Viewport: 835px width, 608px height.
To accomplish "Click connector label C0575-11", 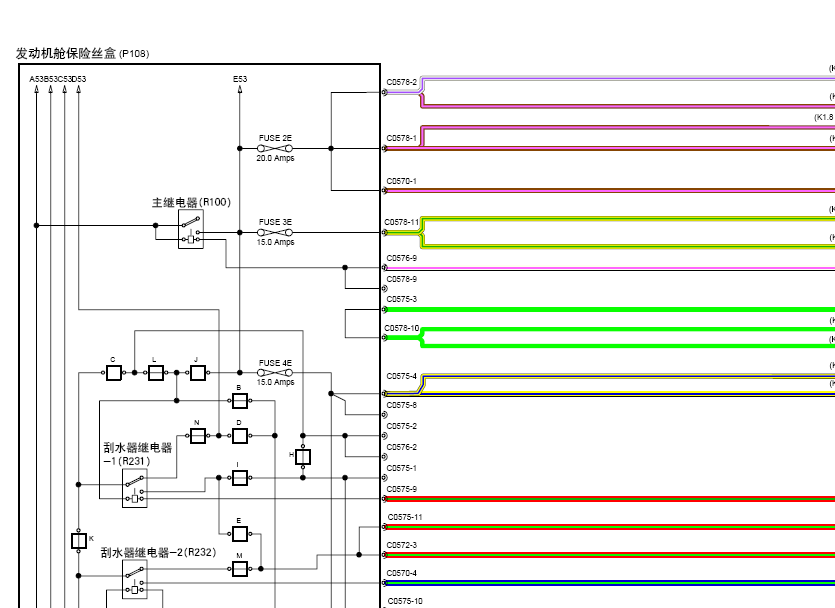I will tap(405, 517).
